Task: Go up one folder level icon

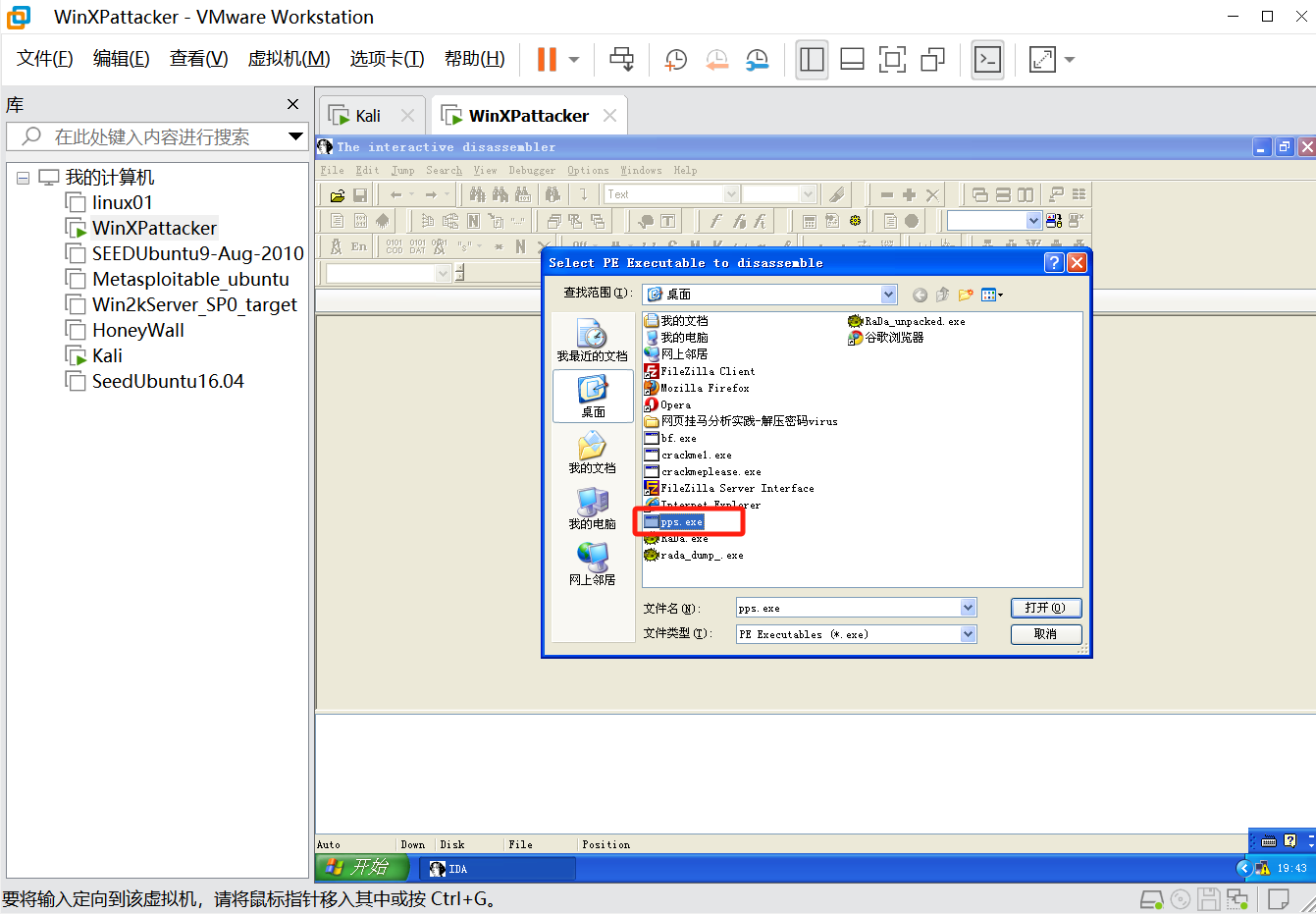Action: 942,295
